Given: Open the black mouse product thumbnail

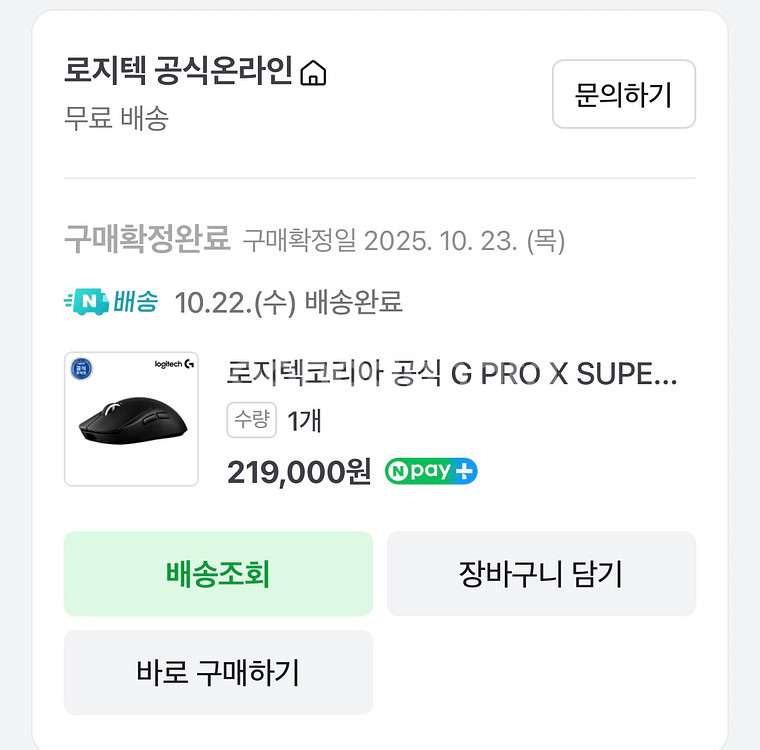Looking at the screenshot, I should pyautogui.click(x=131, y=419).
